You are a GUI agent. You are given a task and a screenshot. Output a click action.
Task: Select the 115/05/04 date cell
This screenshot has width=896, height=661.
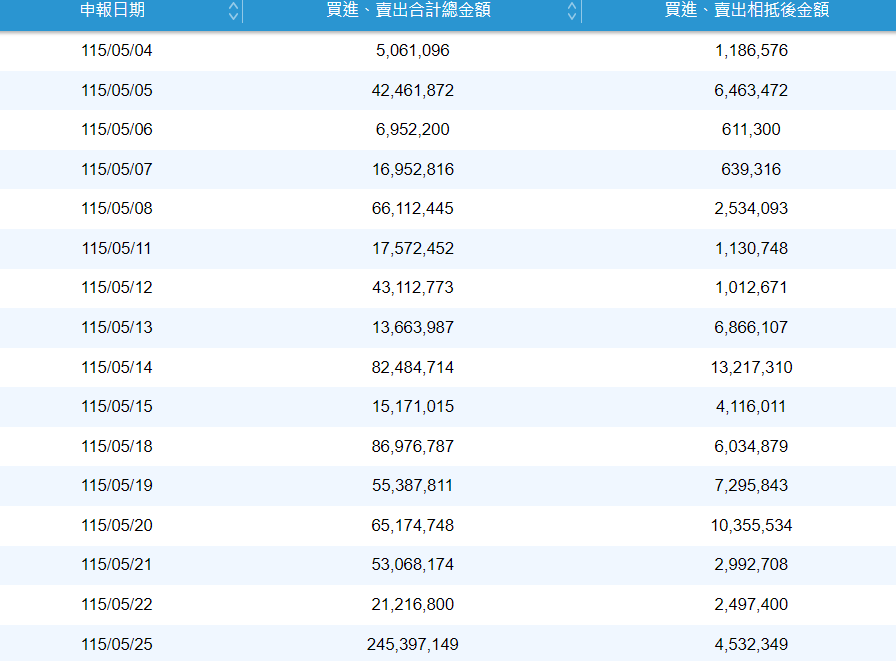tap(117, 50)
